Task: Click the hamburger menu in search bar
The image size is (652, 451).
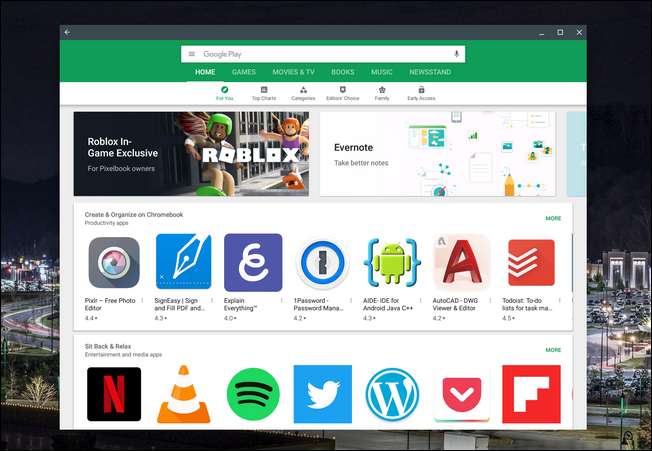Action: [x=192, y=54]
